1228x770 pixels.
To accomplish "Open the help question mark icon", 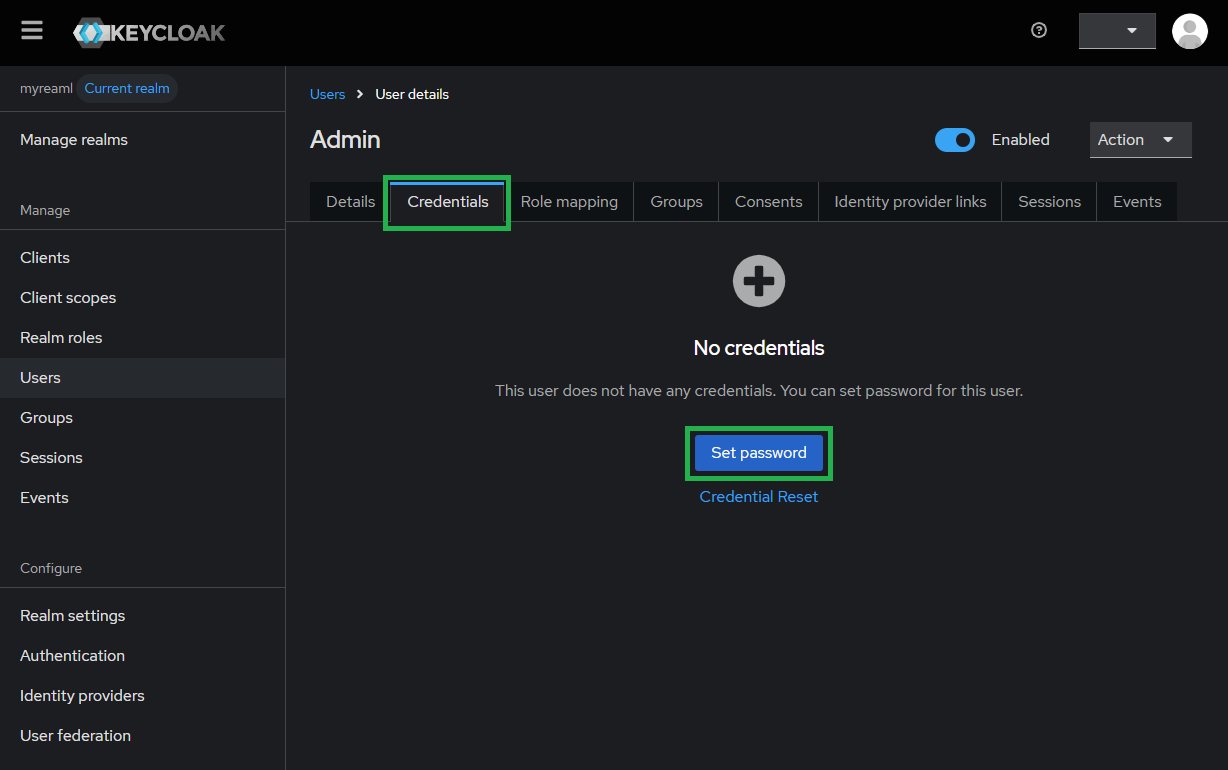I will click(1039, 30).
